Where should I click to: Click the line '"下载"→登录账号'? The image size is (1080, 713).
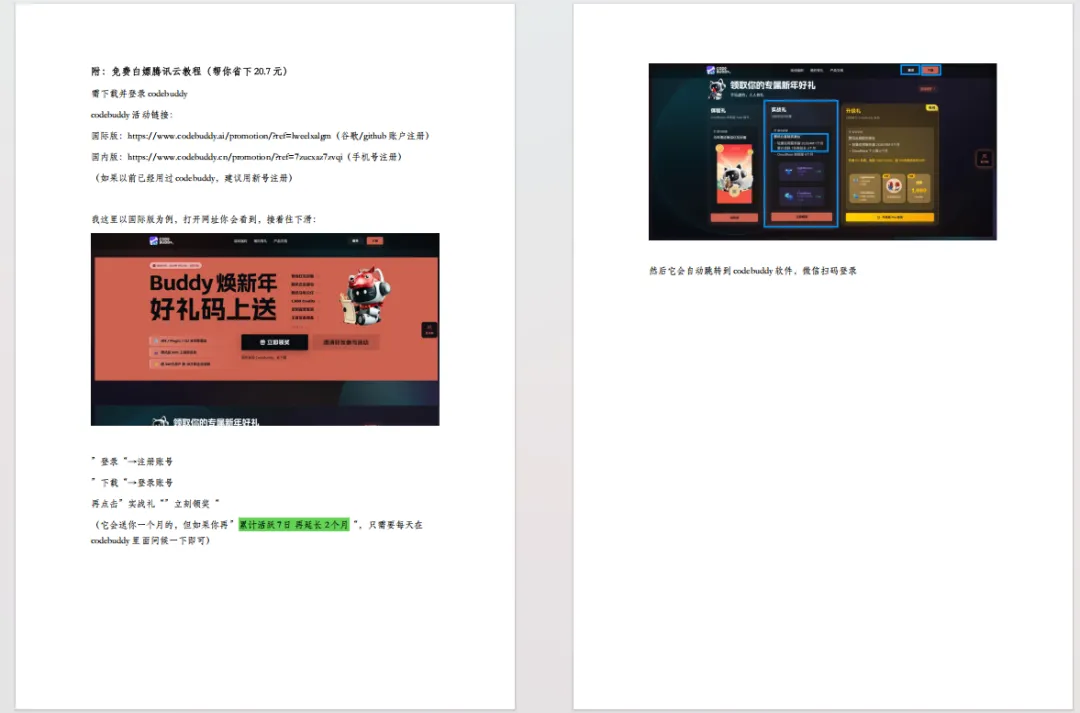tap(132, 482)
